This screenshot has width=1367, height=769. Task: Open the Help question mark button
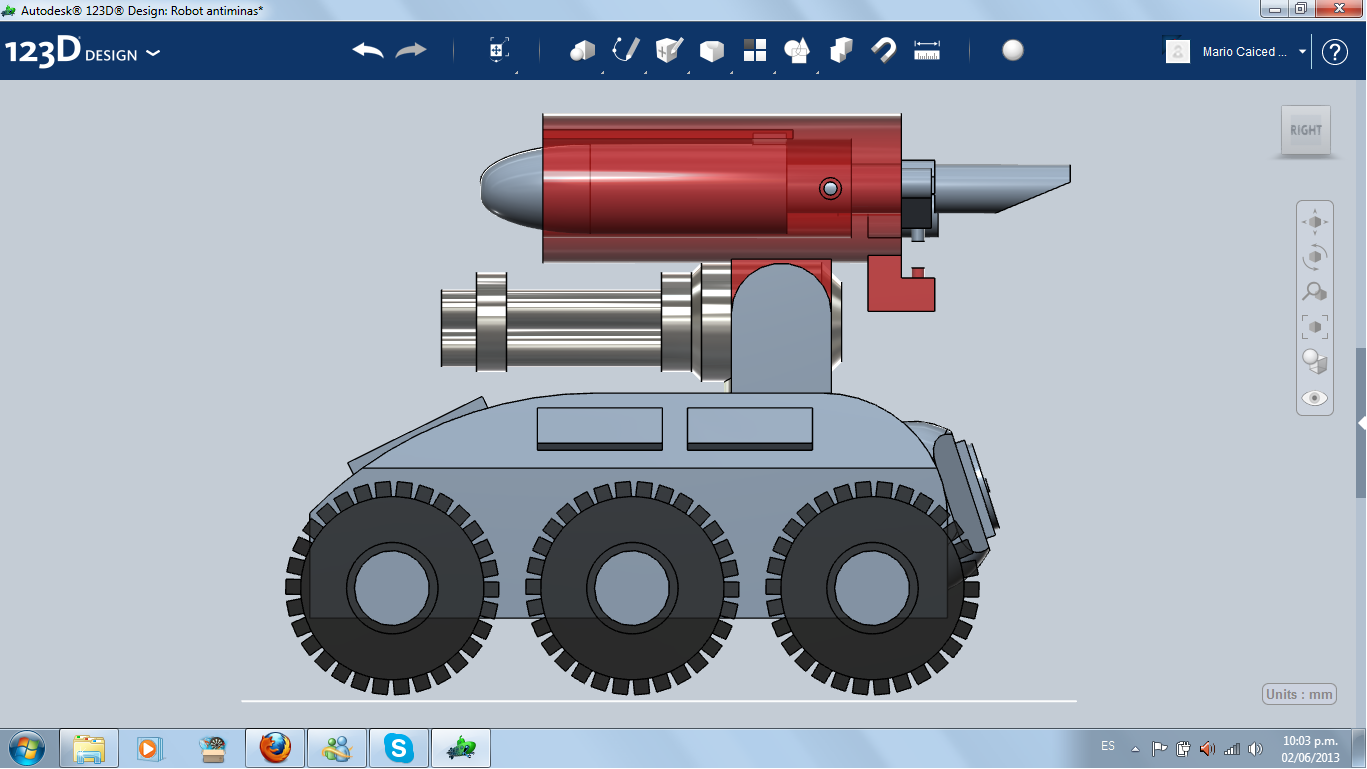(x=1335, y=52)
